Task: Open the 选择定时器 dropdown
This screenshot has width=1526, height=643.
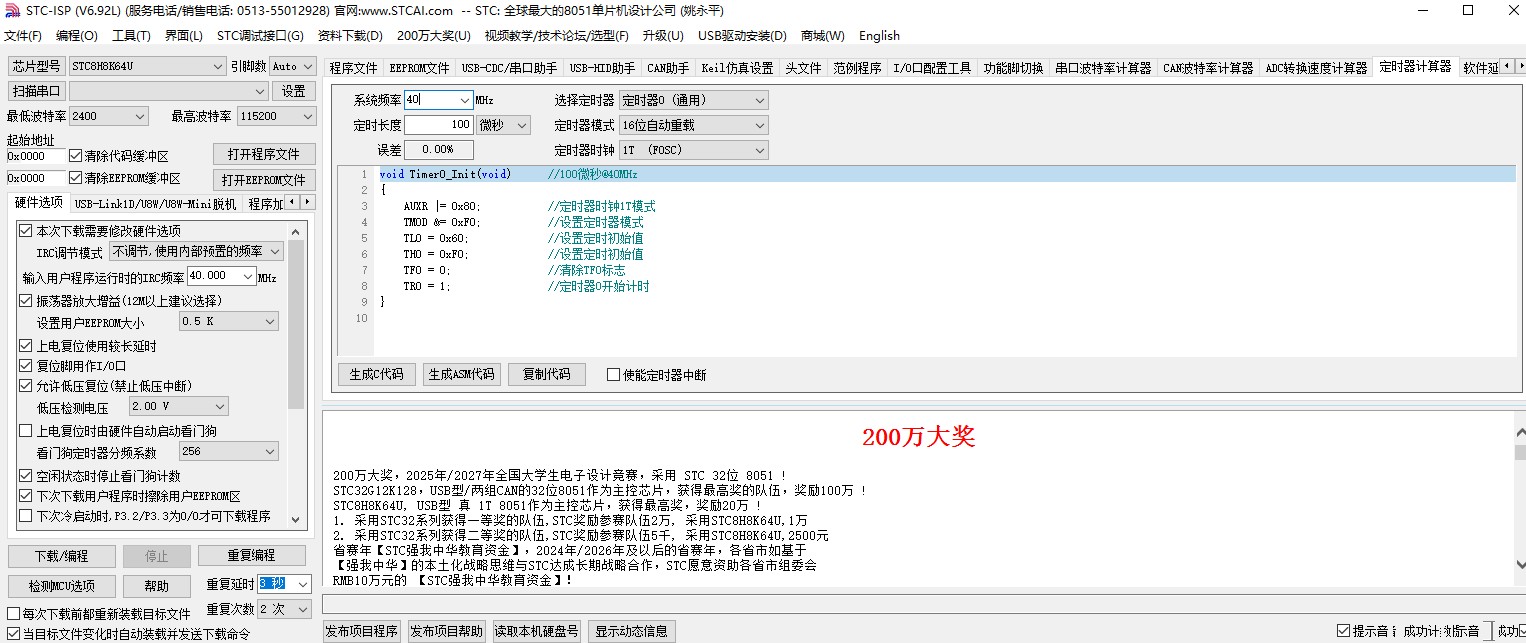Action: point(693,100)
